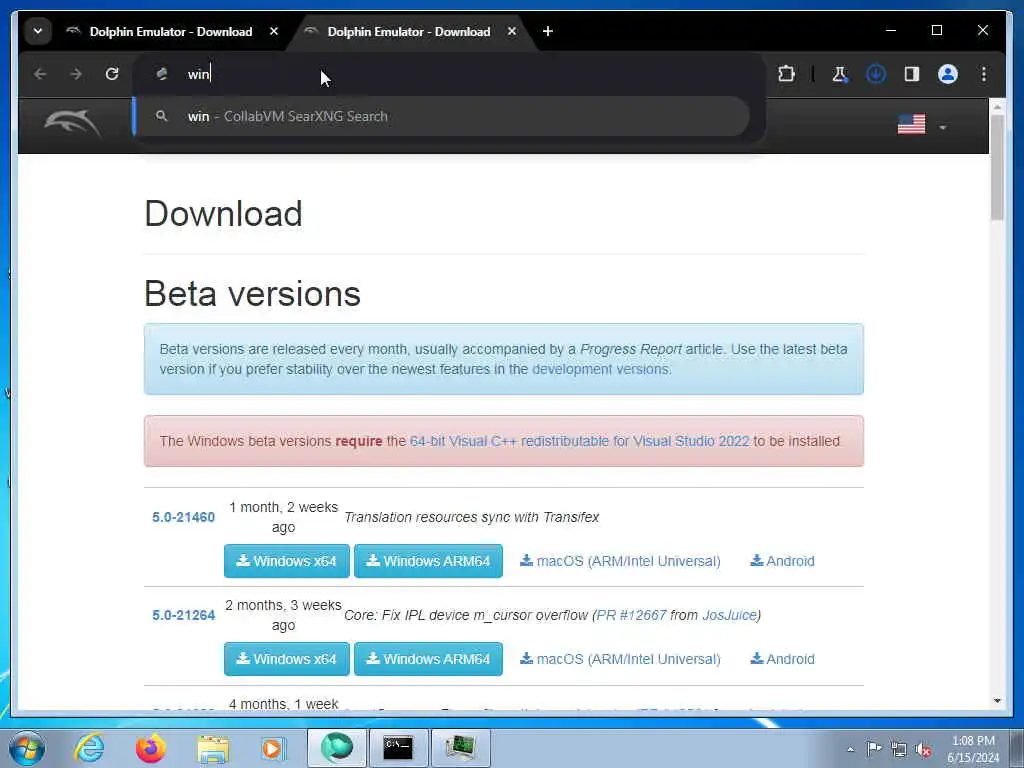Download macOS build for 5.0-21460

pyautogui.click(x=620, y=561)
